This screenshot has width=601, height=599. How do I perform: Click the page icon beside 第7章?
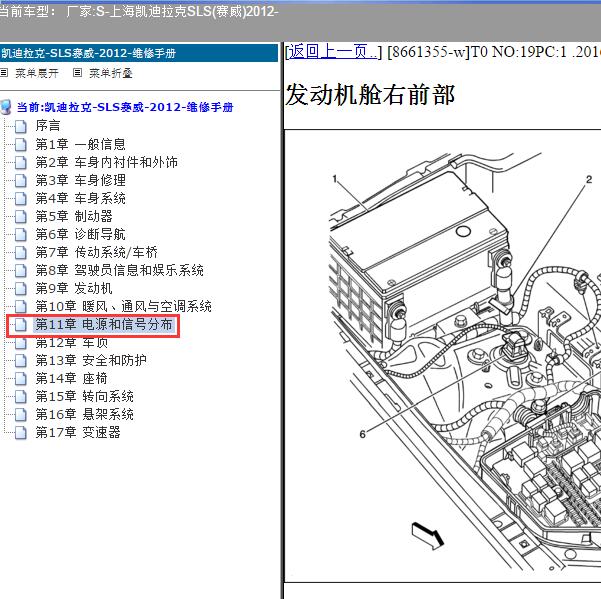(x=21, y=253)
